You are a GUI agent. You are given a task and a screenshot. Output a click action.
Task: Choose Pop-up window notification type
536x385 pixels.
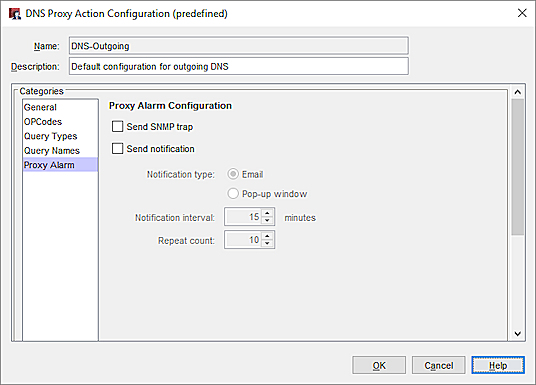[233, 194]
